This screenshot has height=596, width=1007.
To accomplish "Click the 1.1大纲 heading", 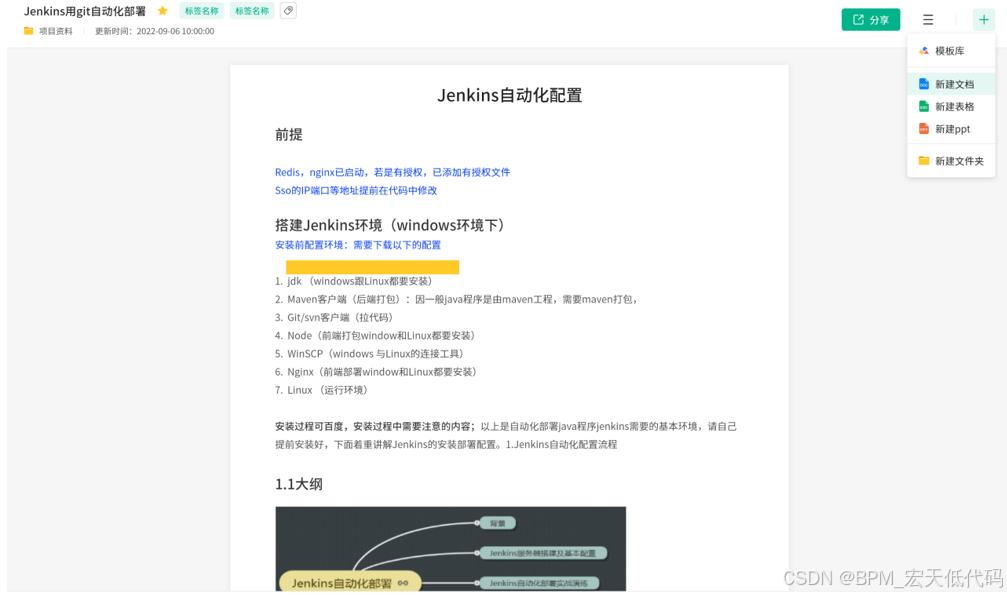I will tap(299, 484).
